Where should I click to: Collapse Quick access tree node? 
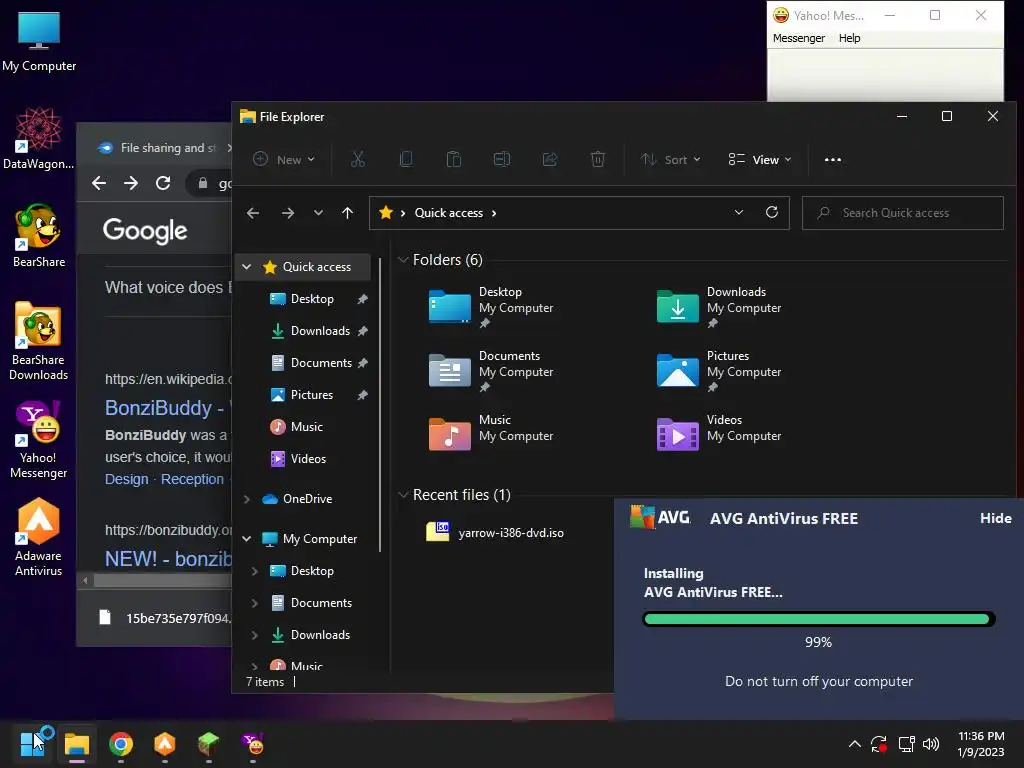(x=247, y=266)
